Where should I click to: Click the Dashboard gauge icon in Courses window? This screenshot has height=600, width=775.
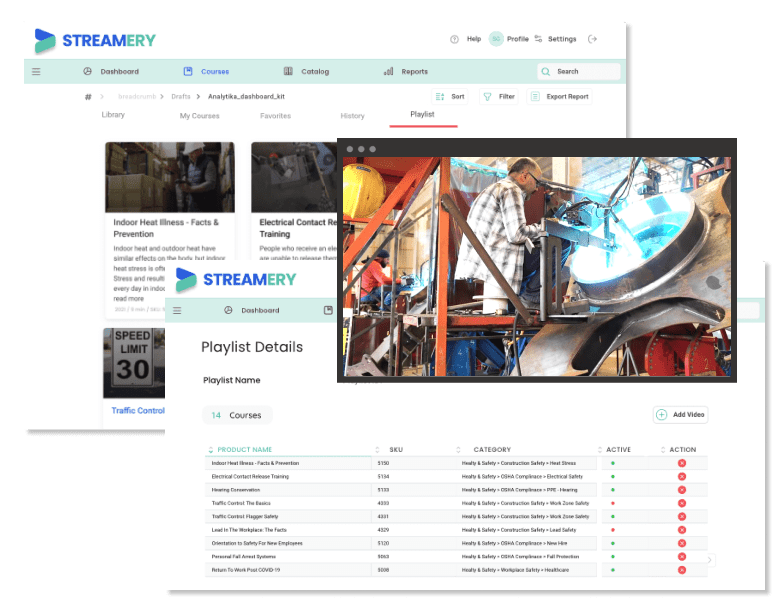point(87,71)
